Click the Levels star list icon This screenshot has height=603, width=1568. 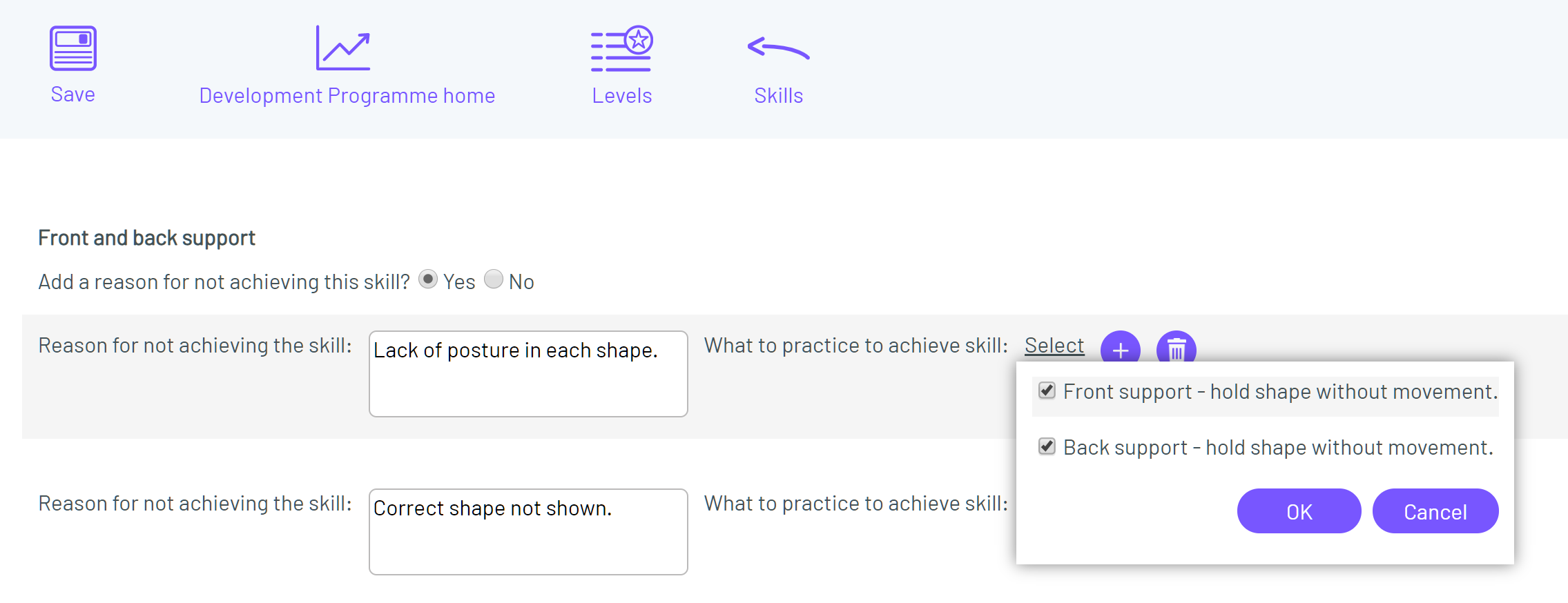coord(621,48)
